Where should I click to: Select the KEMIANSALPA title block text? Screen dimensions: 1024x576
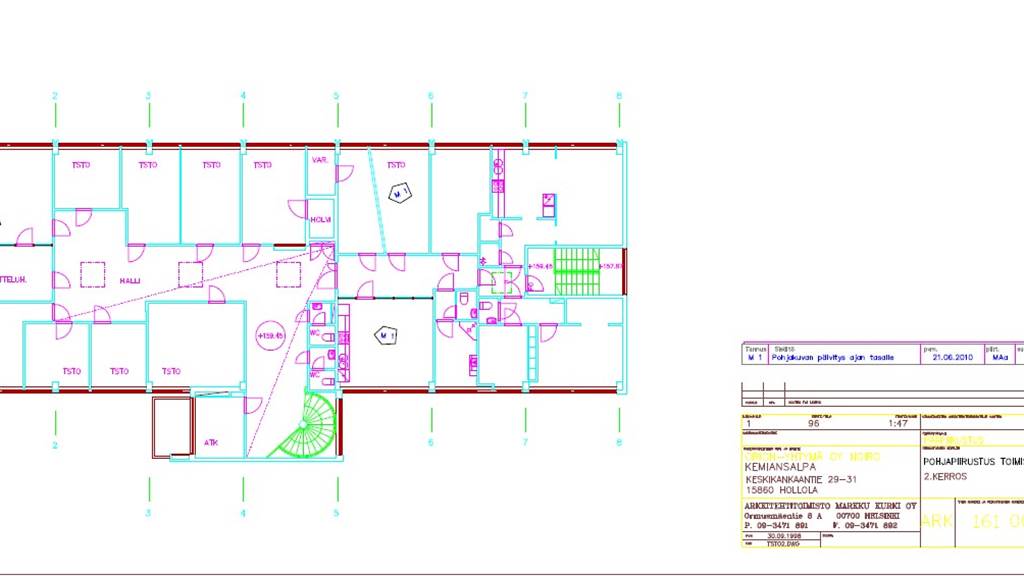click(780, 467)
